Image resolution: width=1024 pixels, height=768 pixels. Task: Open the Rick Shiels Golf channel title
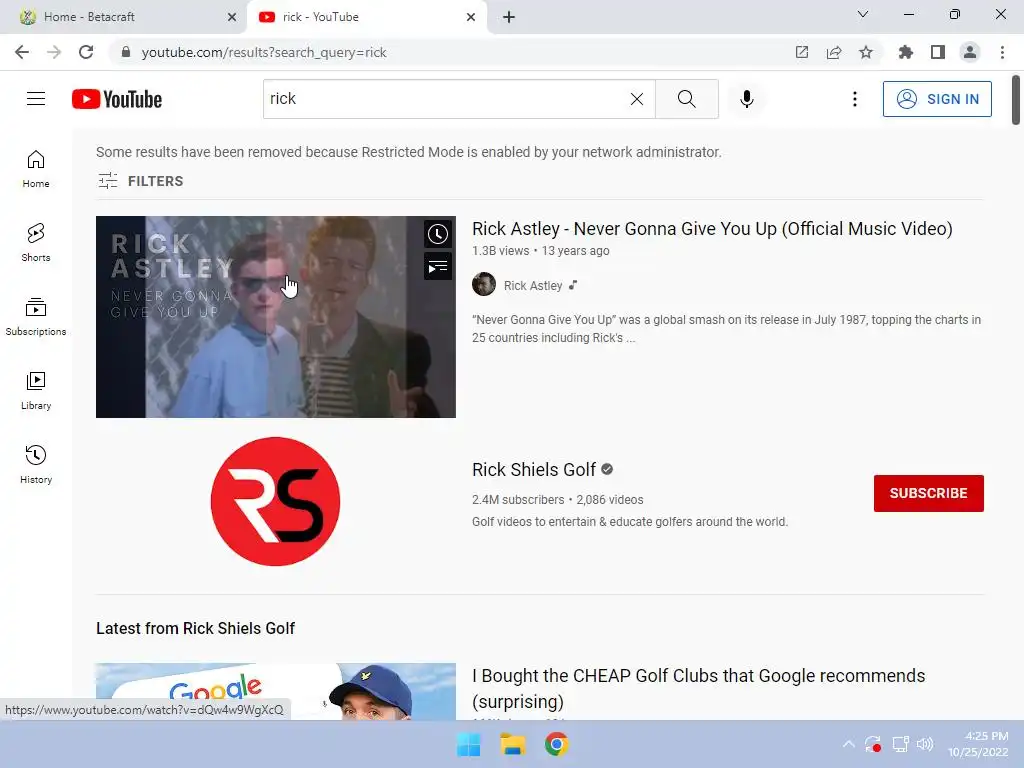[534, 470]
